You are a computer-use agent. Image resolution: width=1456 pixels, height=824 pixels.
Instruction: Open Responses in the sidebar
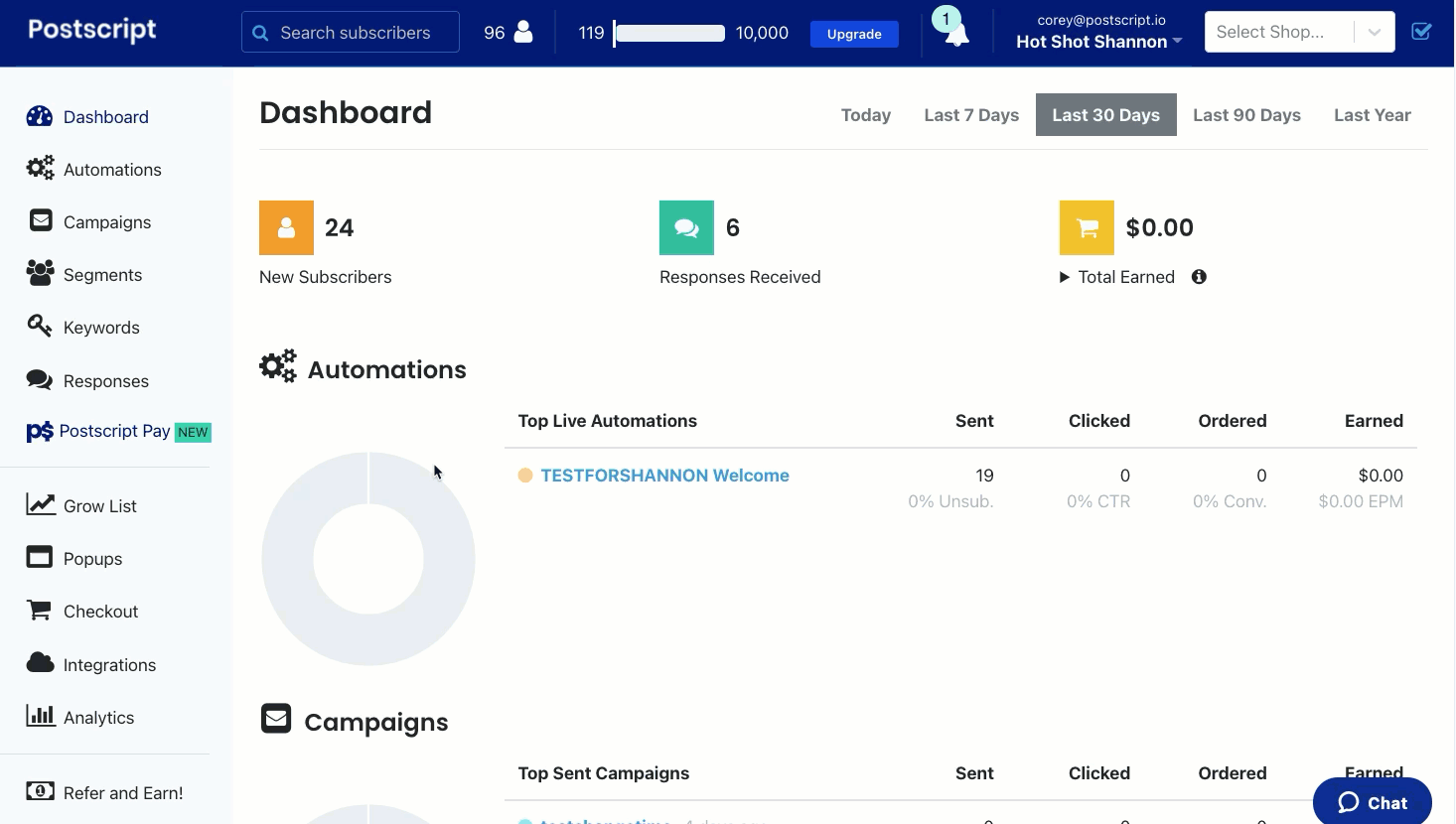(106, 381)
